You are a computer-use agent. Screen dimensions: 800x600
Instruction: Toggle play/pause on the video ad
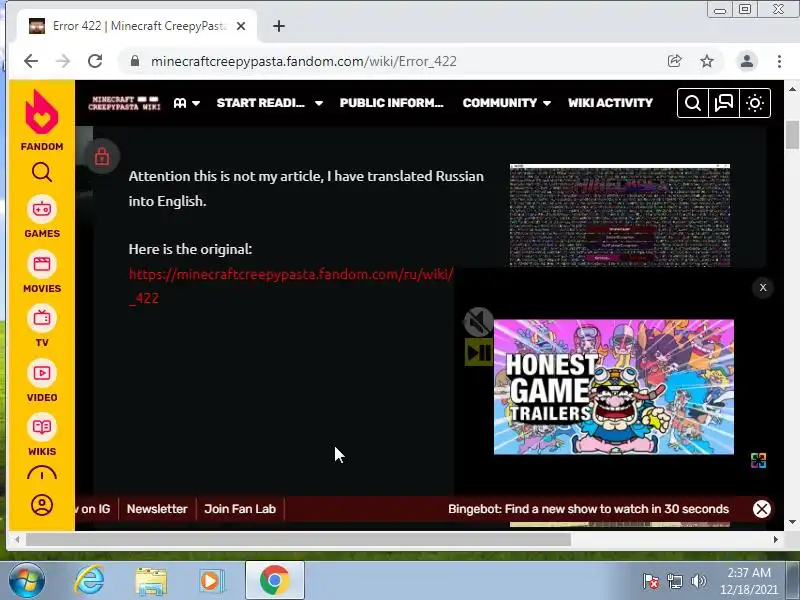(x=479, y=352)
